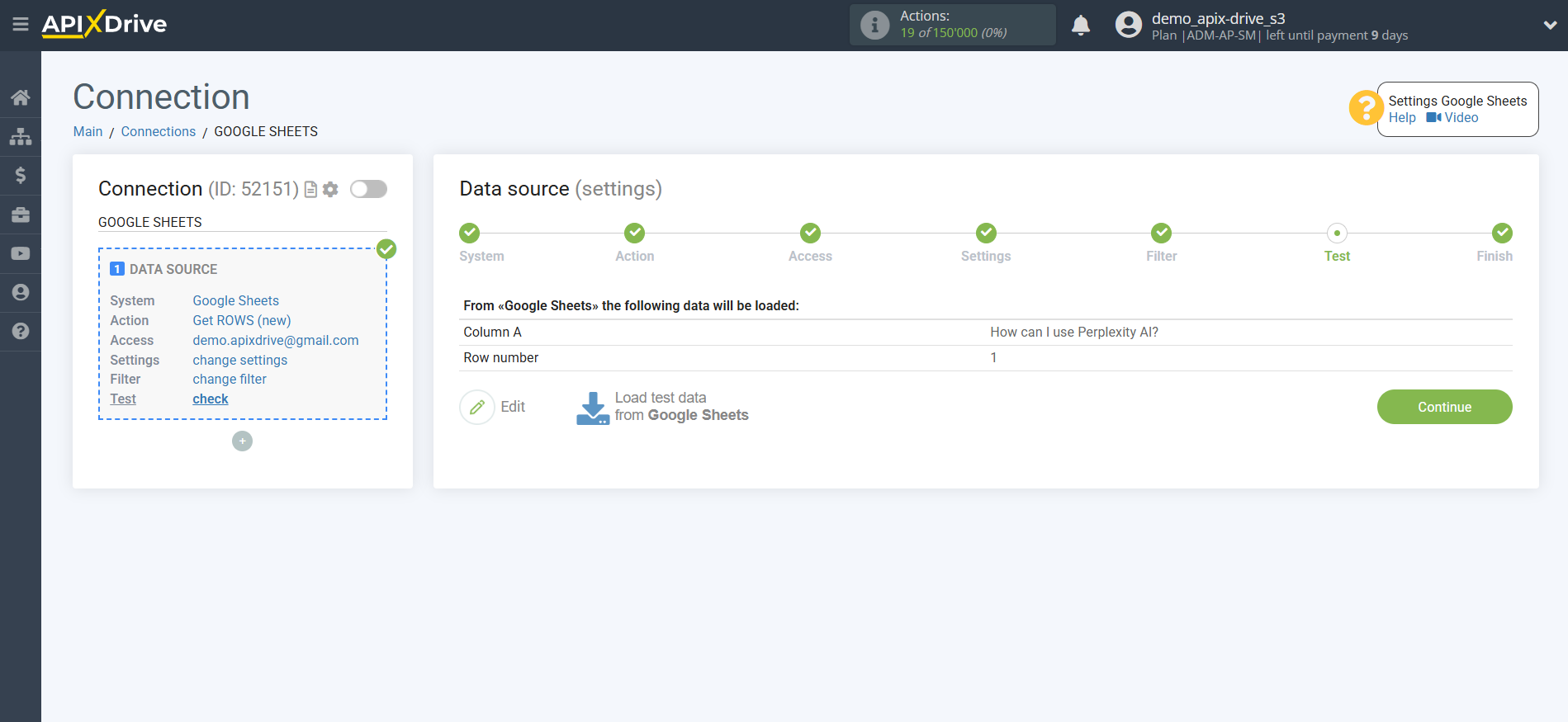Click the GOOGLE SHEETS connection name field
Image resolution: width=1568 pixels, height=722 pixels.
(243, 222)
